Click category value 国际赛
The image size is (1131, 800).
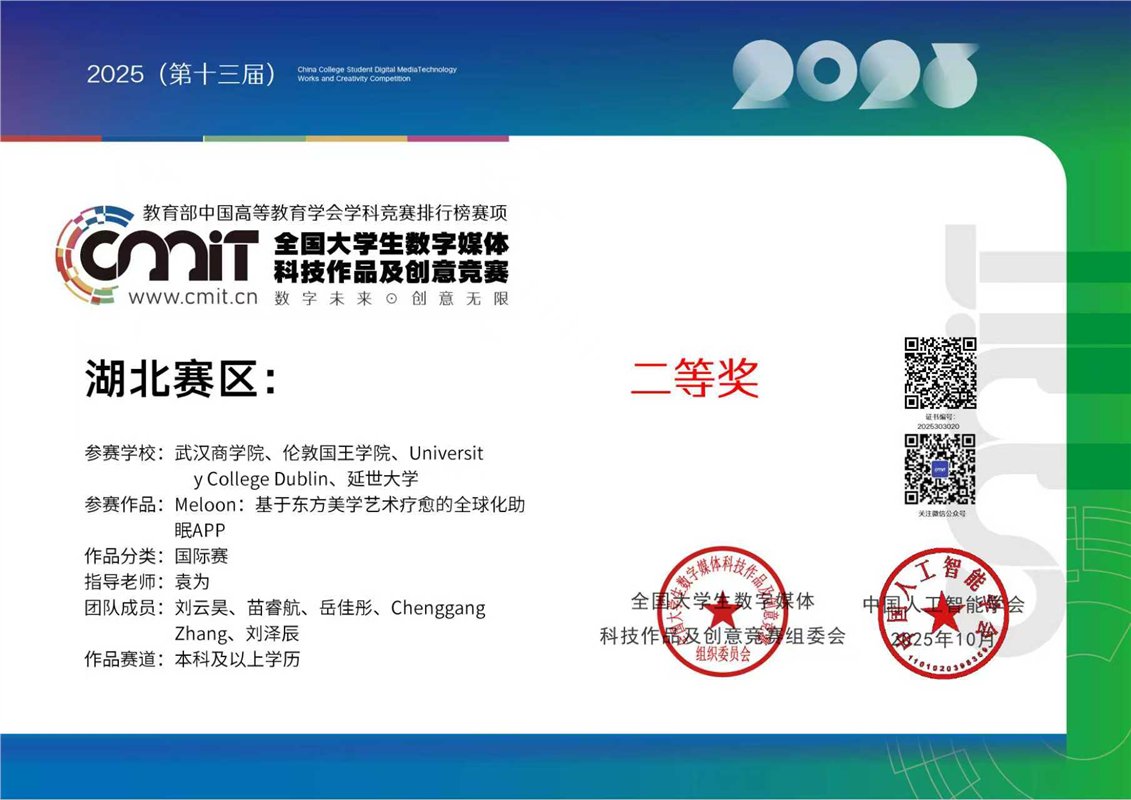(x=201, y=556)
